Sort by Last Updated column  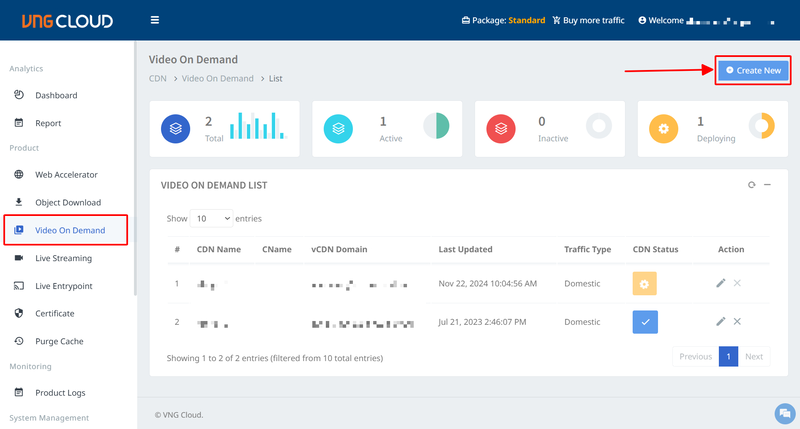465,249
